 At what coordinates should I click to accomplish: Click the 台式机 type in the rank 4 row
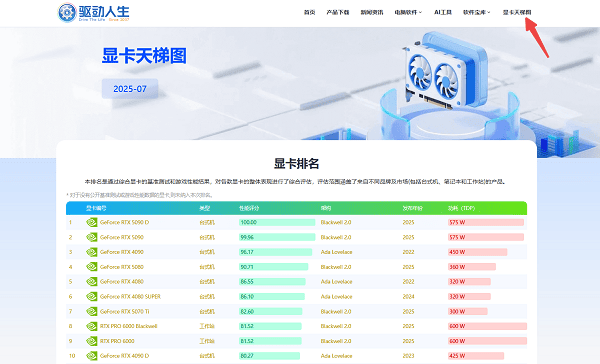(x=207, y=267)
